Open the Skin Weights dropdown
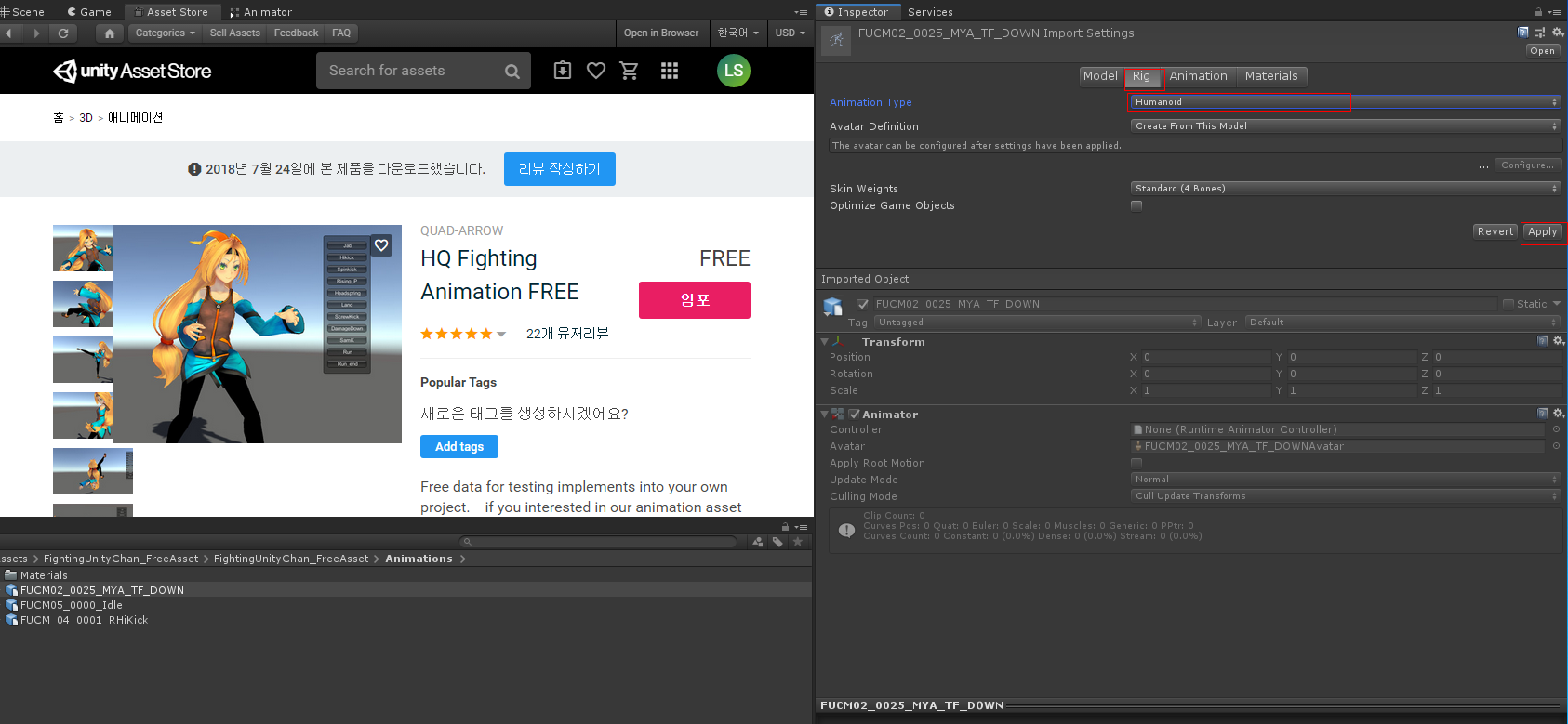This screenshot has width=1568, height=724. 1346,188
